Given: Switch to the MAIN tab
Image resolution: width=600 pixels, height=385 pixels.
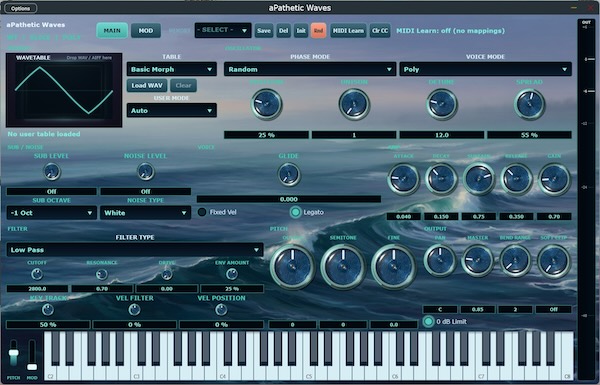Looking at the screenshot, I should coord(112,31).
